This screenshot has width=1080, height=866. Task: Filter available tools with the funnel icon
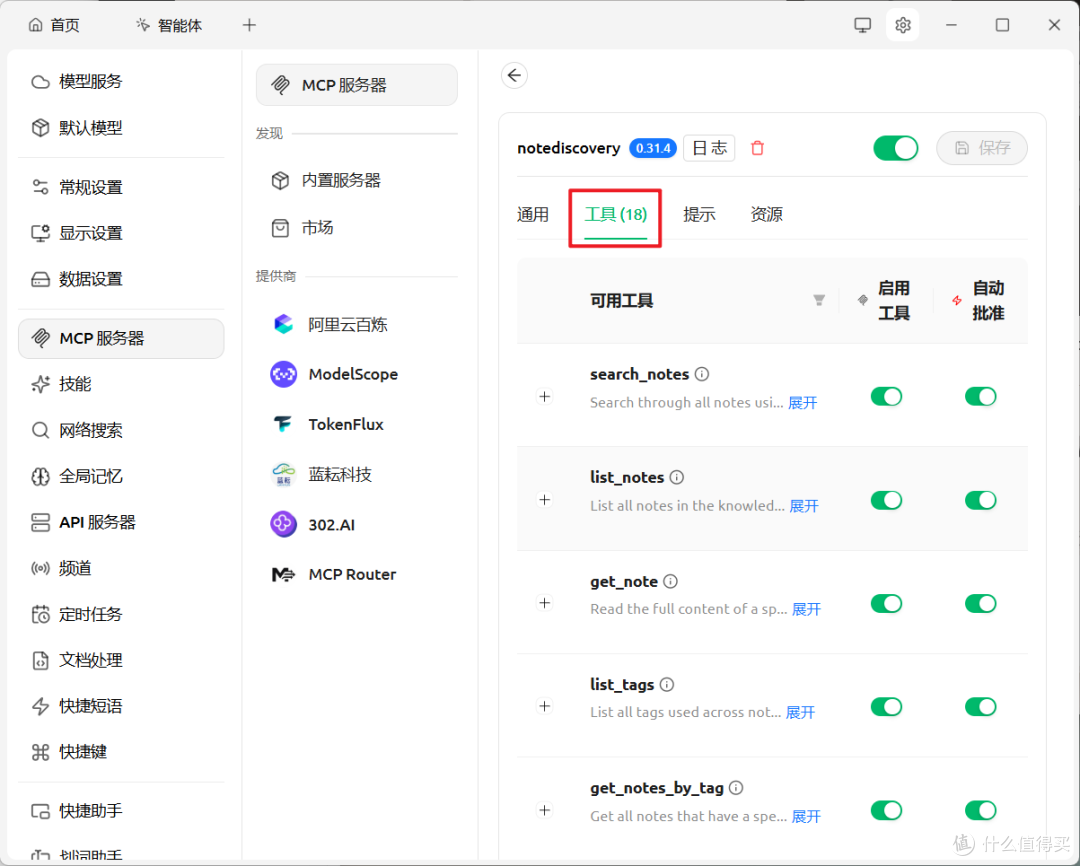point(819,300)
